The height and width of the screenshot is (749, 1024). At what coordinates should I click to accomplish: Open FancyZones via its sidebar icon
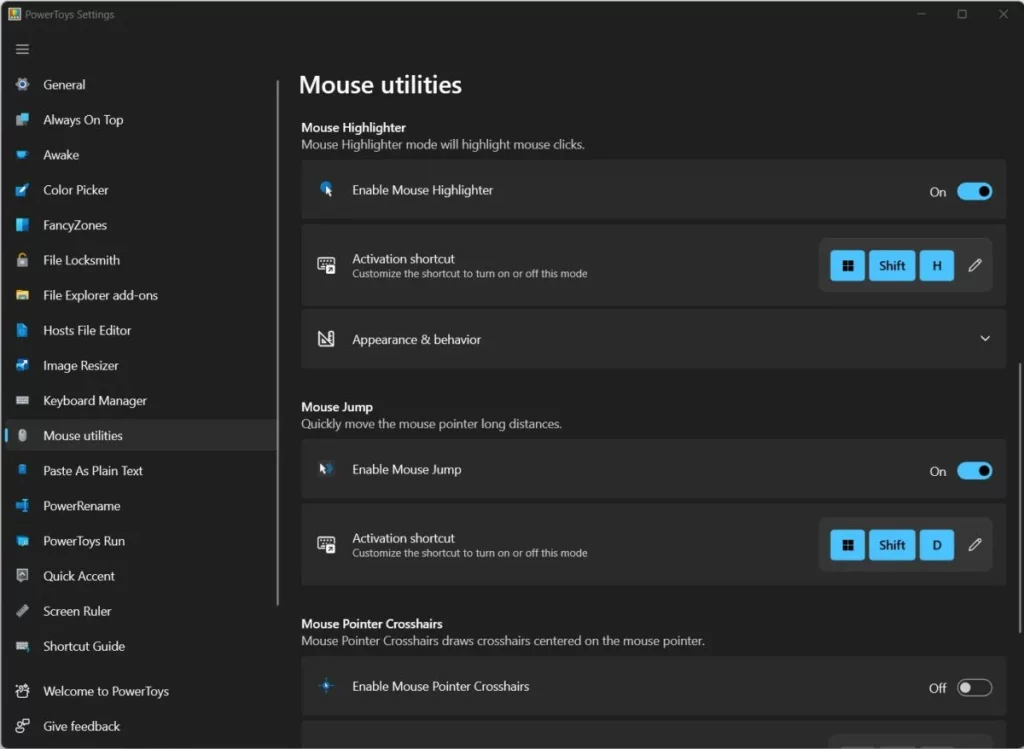point(22,225)
